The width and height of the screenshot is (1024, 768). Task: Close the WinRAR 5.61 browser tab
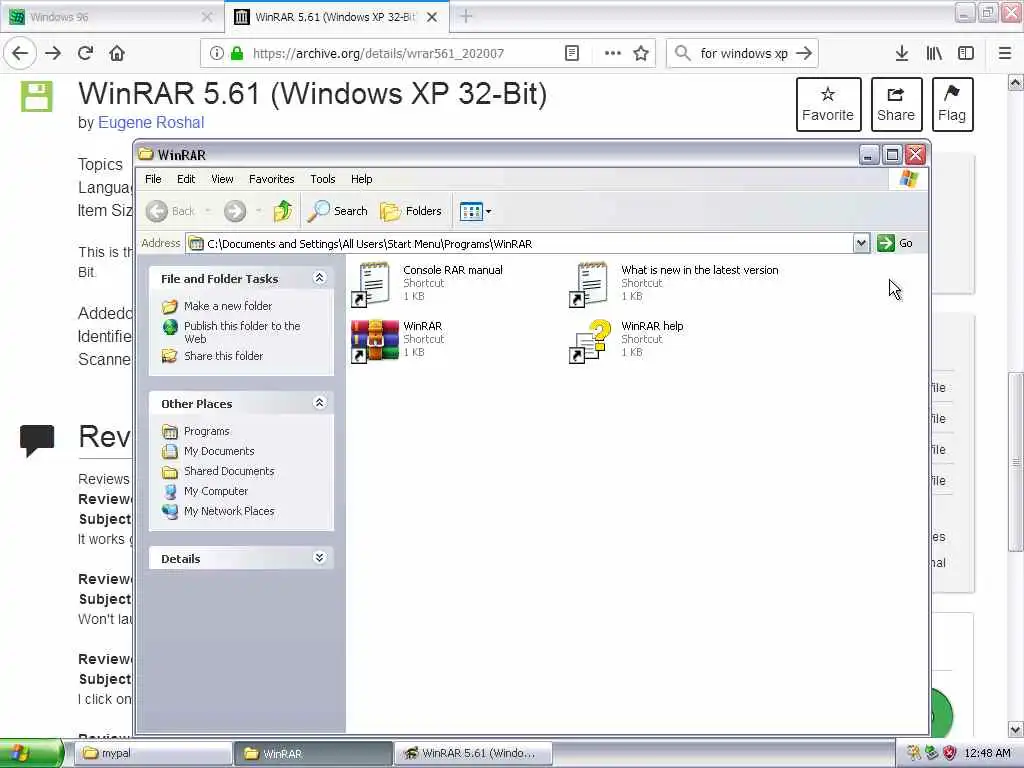pyautogui.click(x=432, y=17)
